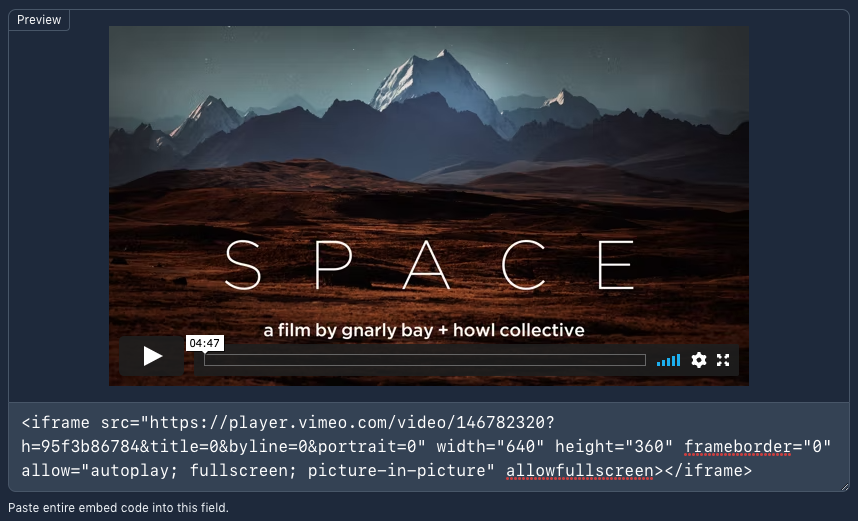Grab the textarea resize handle corner
Screen dimensions: 858x521
[x=844, y=487]
